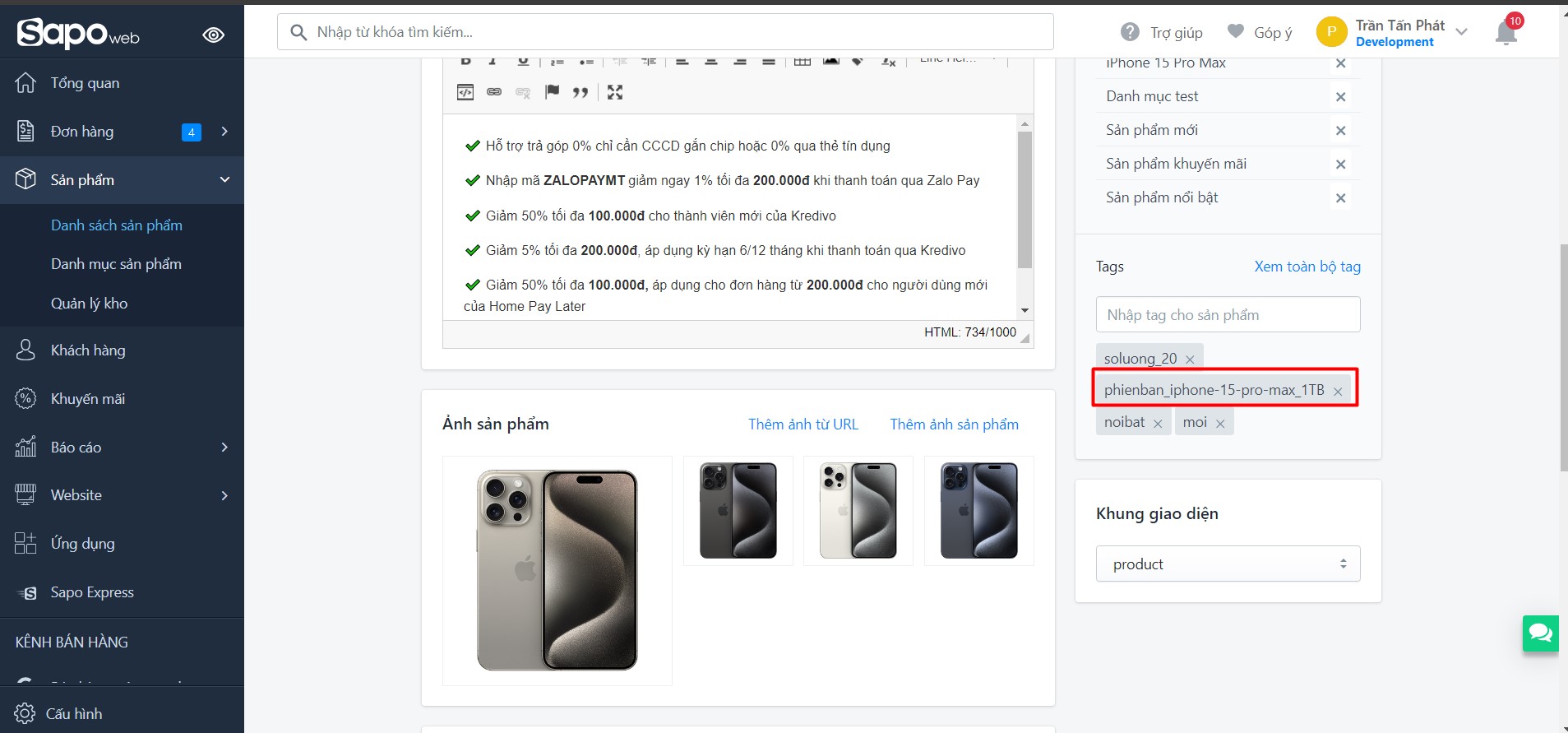This screenshot has width=1568, height=733.
Task: Click the editor scrollbar down arrow
Action: [1025, 311]
